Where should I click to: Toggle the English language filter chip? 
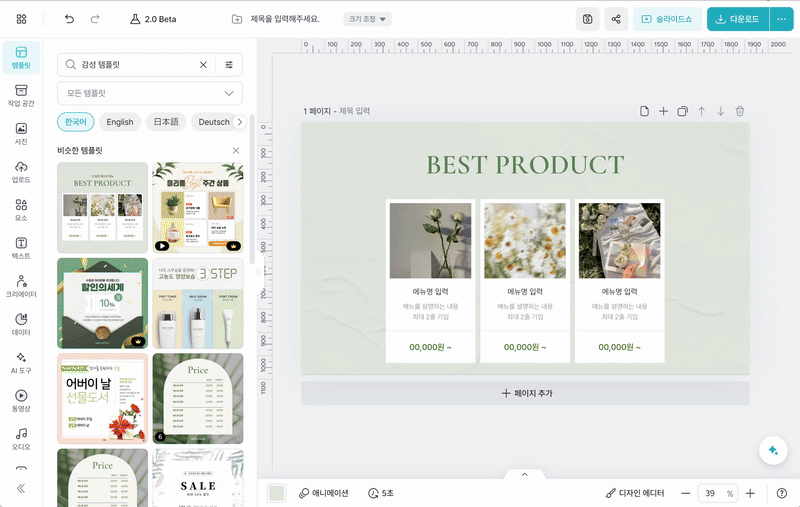120,122
